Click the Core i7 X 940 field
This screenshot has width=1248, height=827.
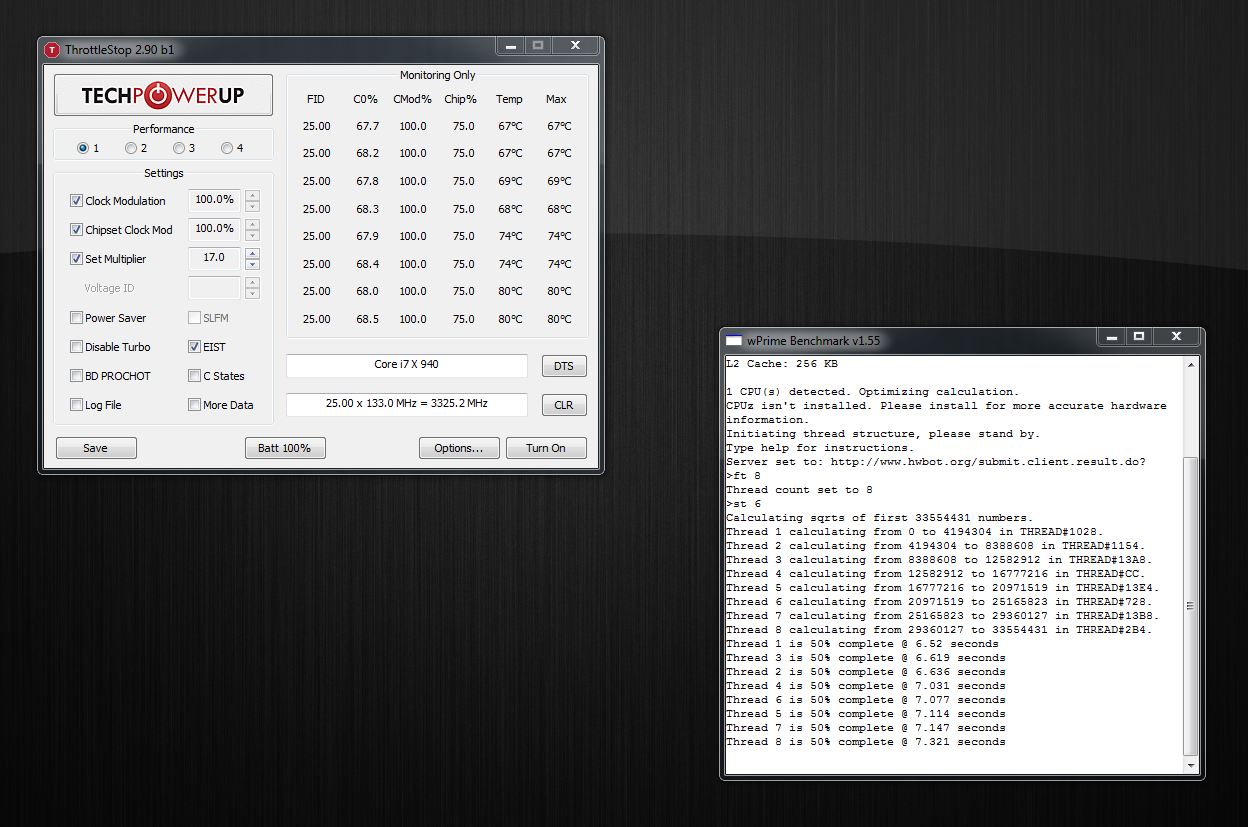pyautogui.click(x=406, y=365)
